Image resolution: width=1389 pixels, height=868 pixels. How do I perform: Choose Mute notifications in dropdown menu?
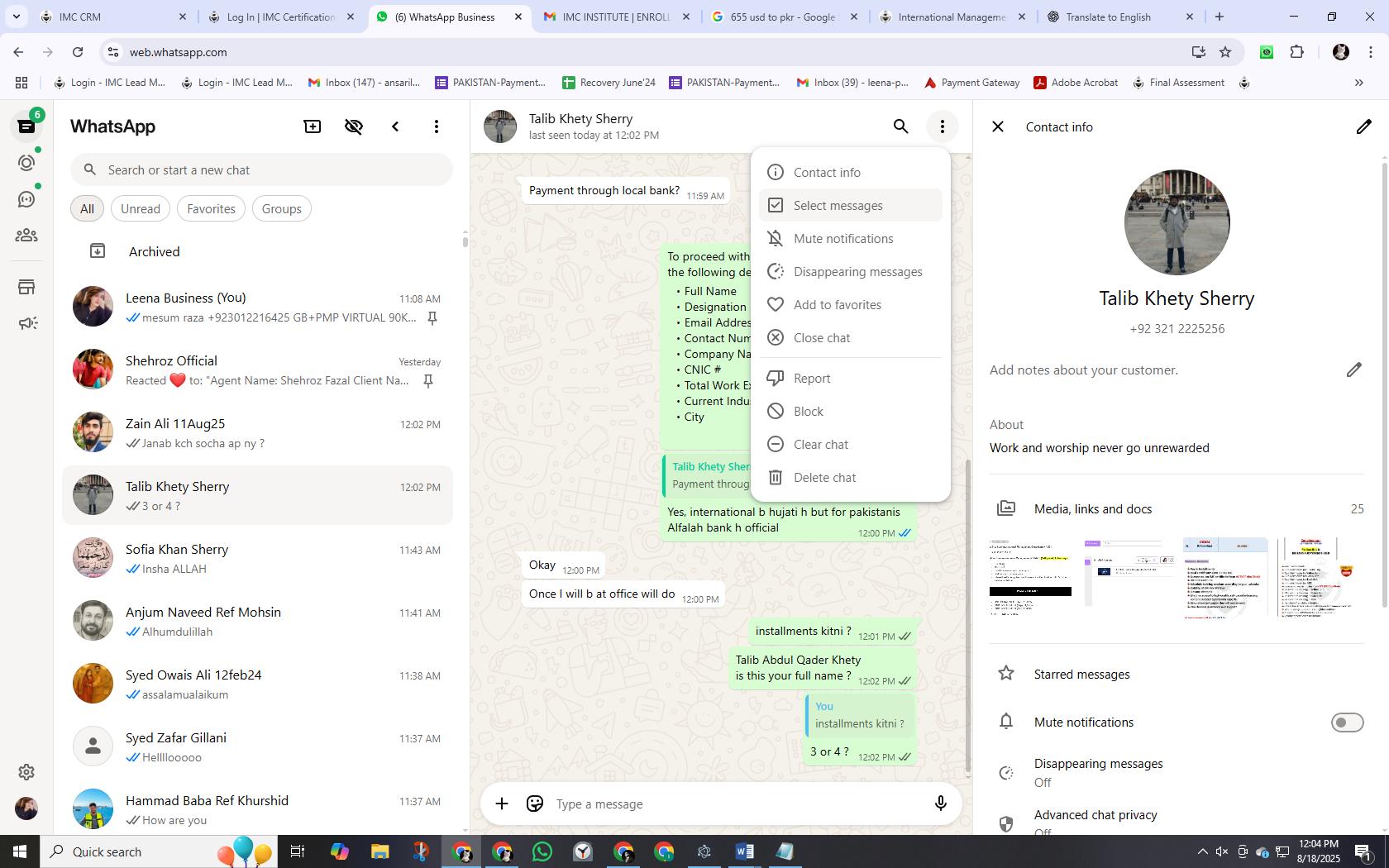[x=851, y=238]
